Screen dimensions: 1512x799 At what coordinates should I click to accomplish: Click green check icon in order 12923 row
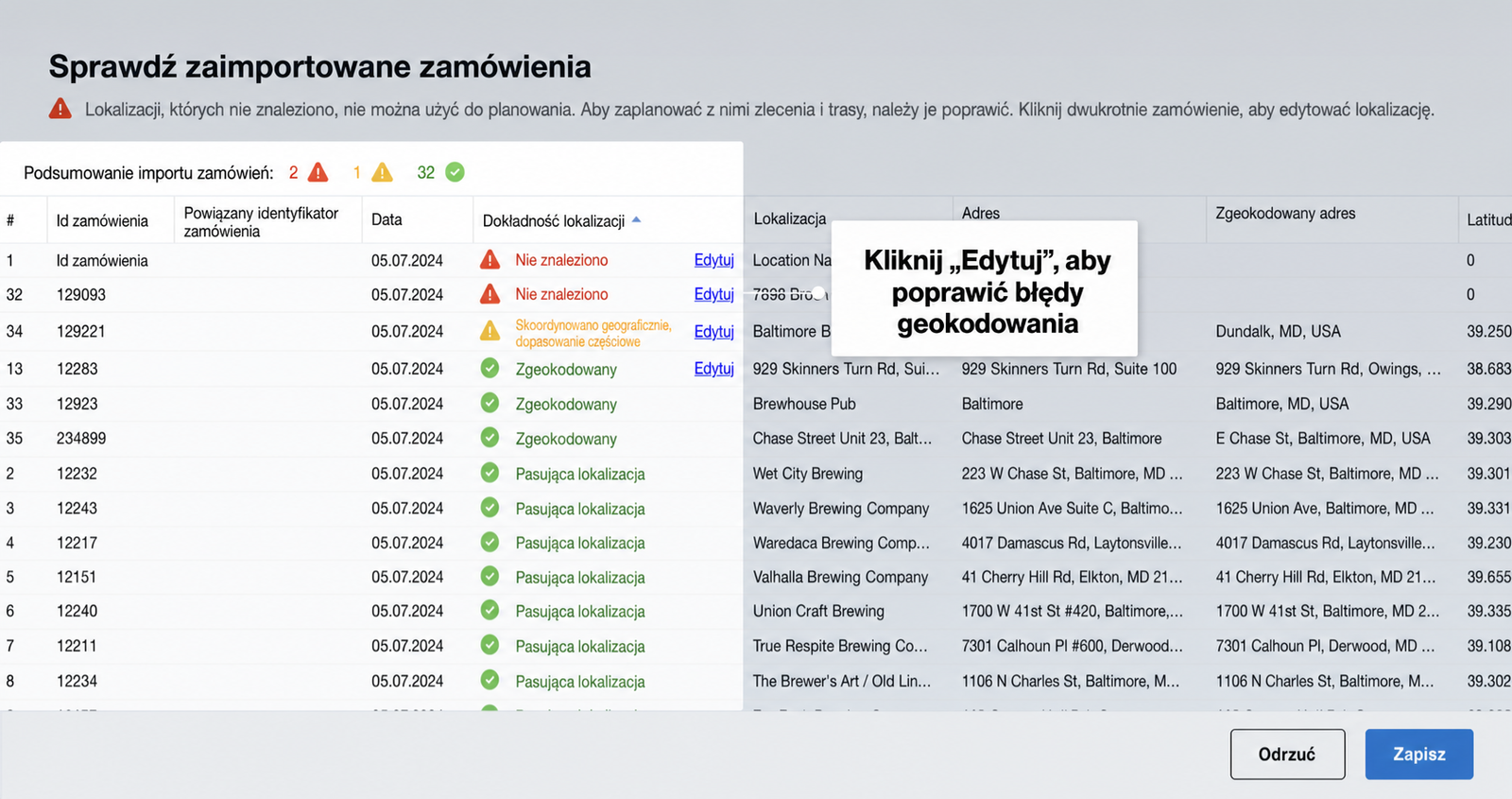click(x=490, y=403)
